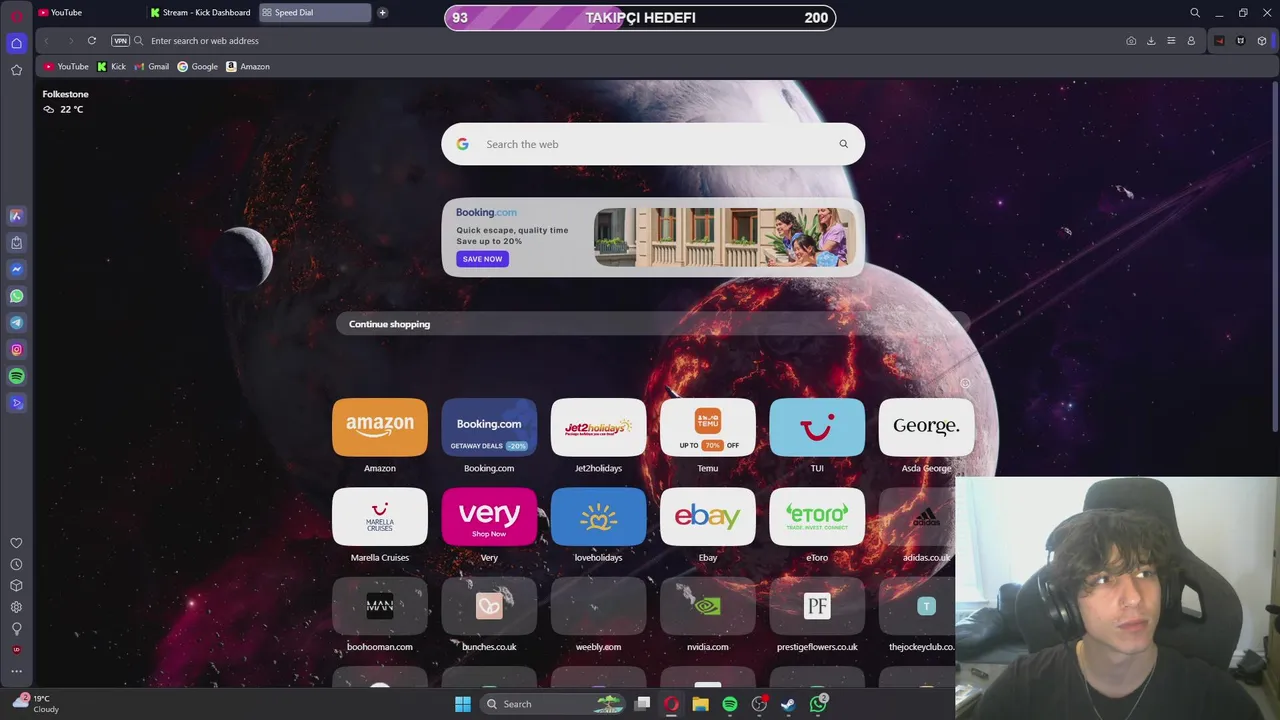1280x720 pixels.
Task: Click the tab search magnifier icon
Action: [x=1195, y=13]
